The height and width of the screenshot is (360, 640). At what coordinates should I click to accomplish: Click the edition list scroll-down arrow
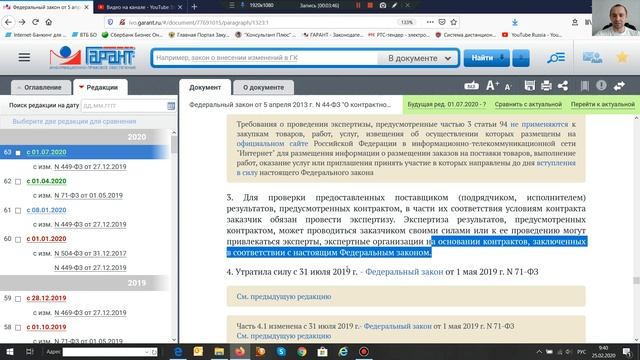pos(174,340)
